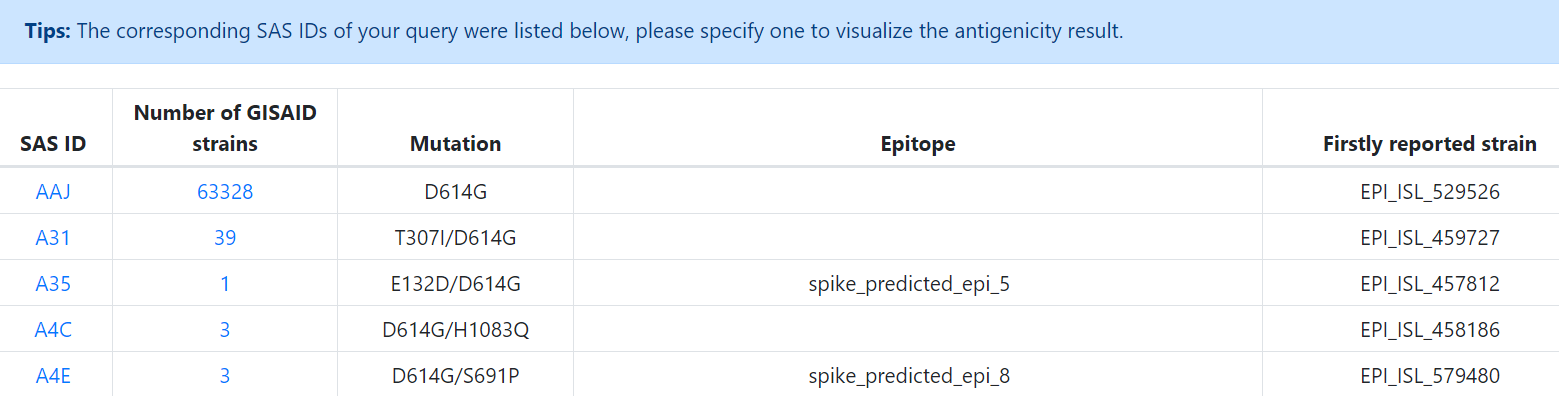Image resolution: width=1559 pixels, height=396 pixels.
Task: Show the 39 GISAID strains for A31
Action: [225, 238]
